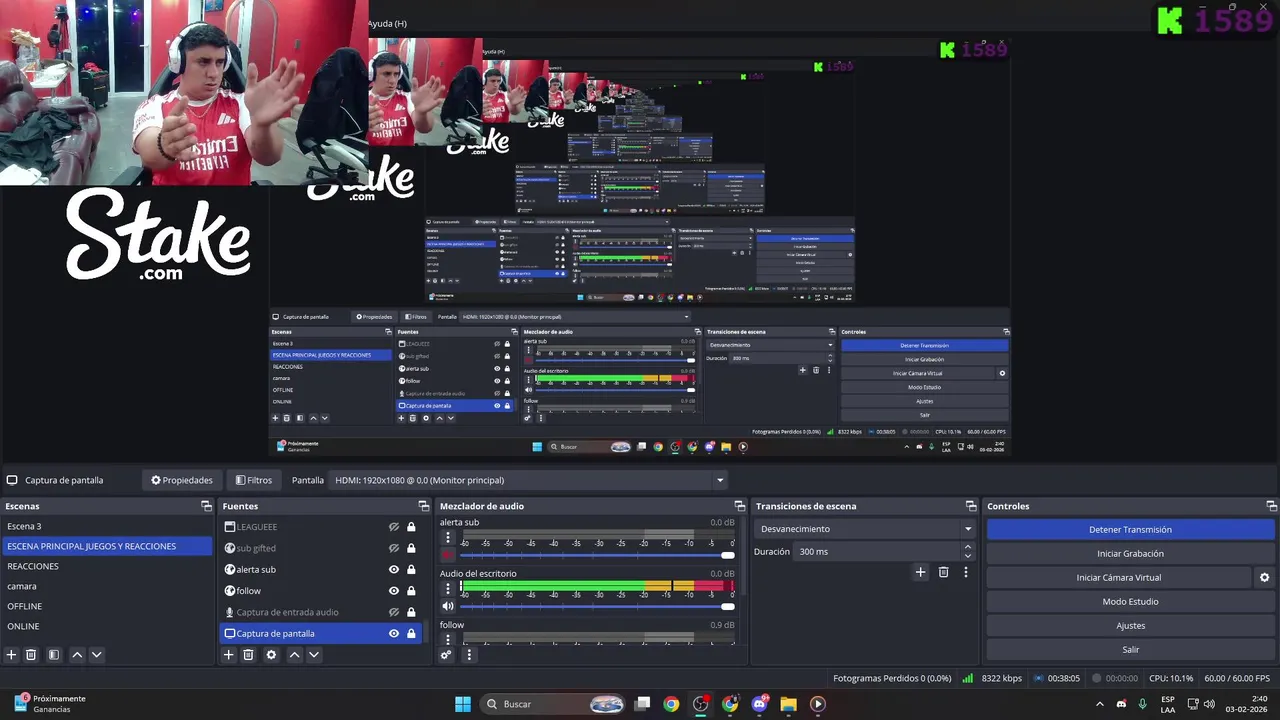Add a new scene with plus icon
The height and width of the screenshot is (720, 1280).
[11, 655]
